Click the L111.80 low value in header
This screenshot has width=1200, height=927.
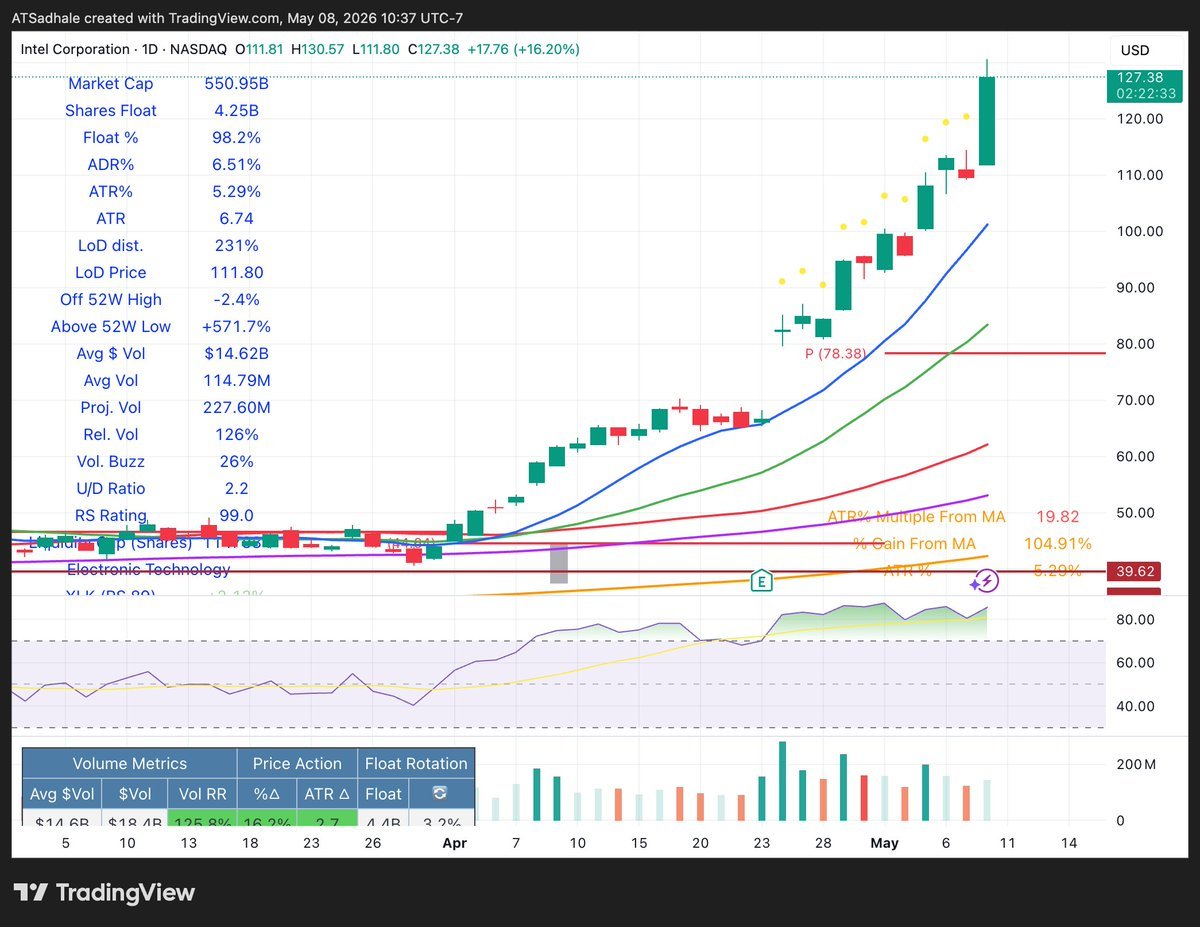pyautogui.click(x=374, y=49)
